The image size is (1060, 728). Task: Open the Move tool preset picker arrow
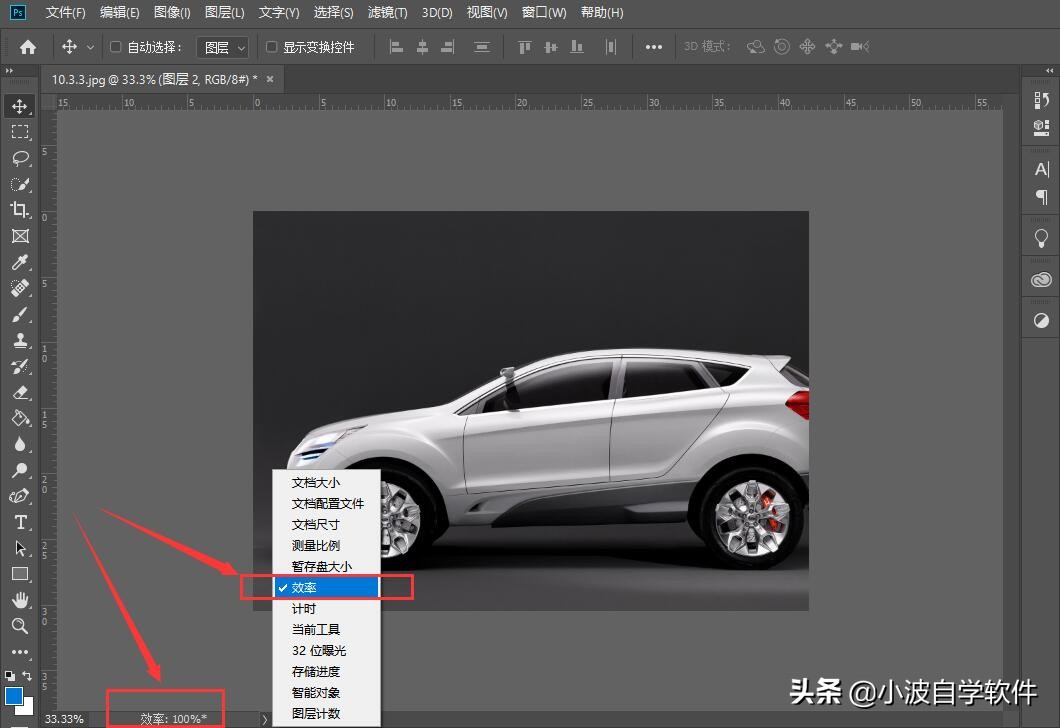pyautogui.click(x=90, y=47)
